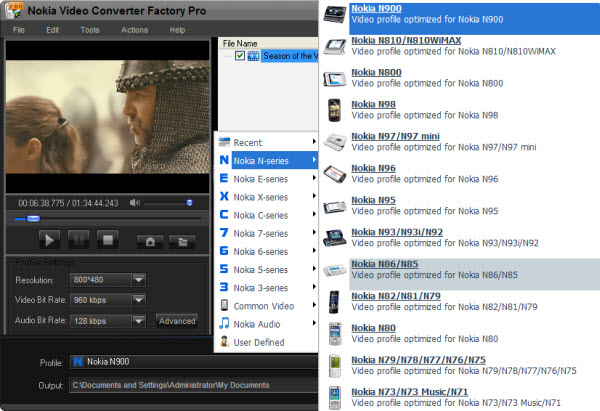Screen dimensions: 600x411
Task: Choose the Nokia N82/N81/N79 profile link
Action: click(396, 296)
